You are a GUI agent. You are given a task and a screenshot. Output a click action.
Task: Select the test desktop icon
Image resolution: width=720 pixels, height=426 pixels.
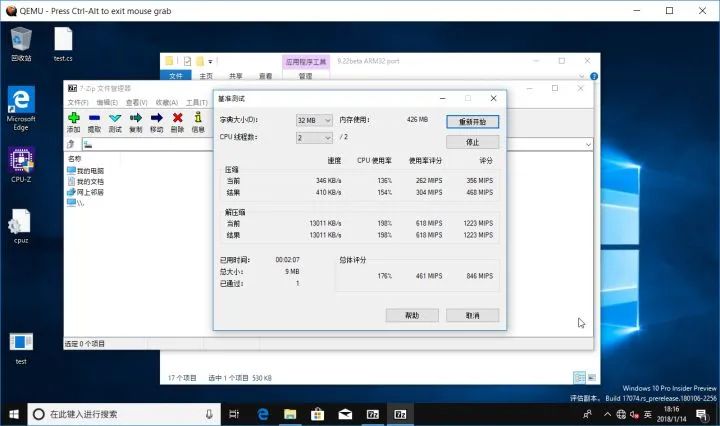pos(21,348)
